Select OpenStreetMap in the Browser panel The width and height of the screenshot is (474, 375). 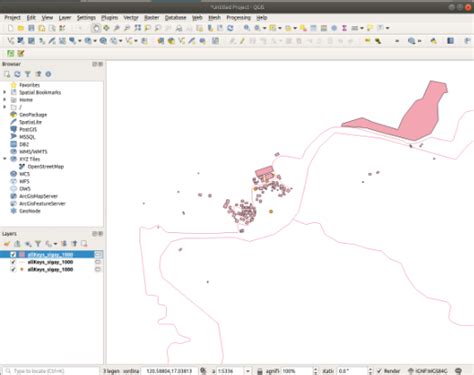click(45, 166)
